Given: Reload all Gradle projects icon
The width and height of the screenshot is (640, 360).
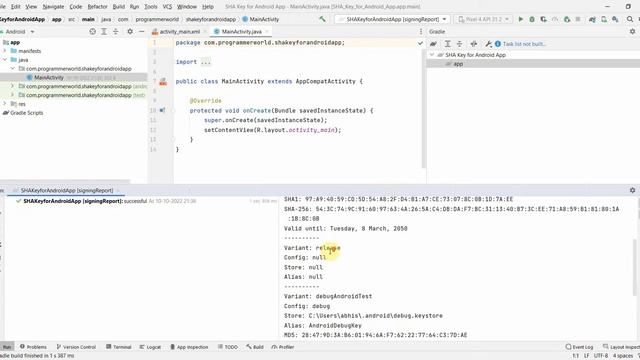Looking at the screenshot, I should click(x=433, y=44).
